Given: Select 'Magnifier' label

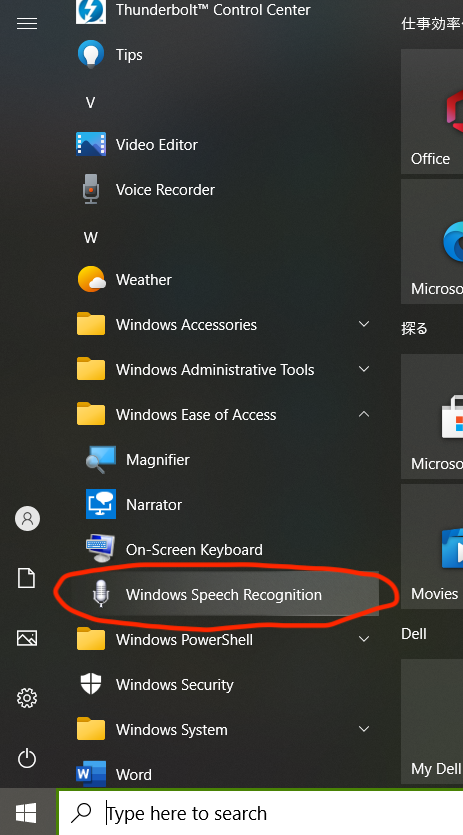Looking at the screenshot, I should (x=158, y=460).
